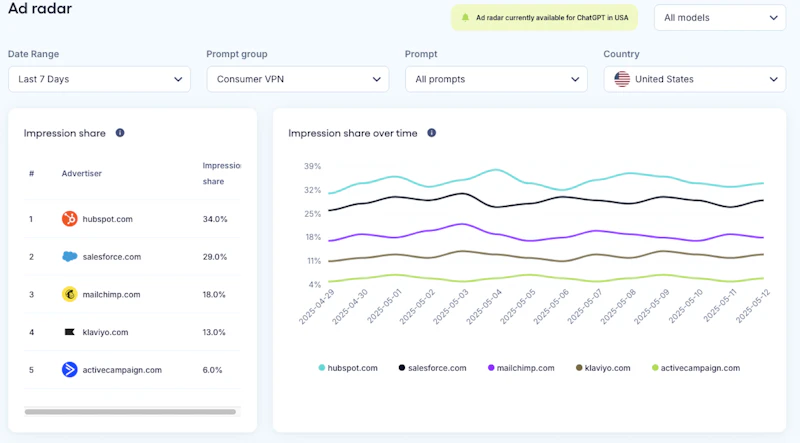Click the 4% y-axis label
This screenshot has width=800, height=443.
[x=314, y=284]
